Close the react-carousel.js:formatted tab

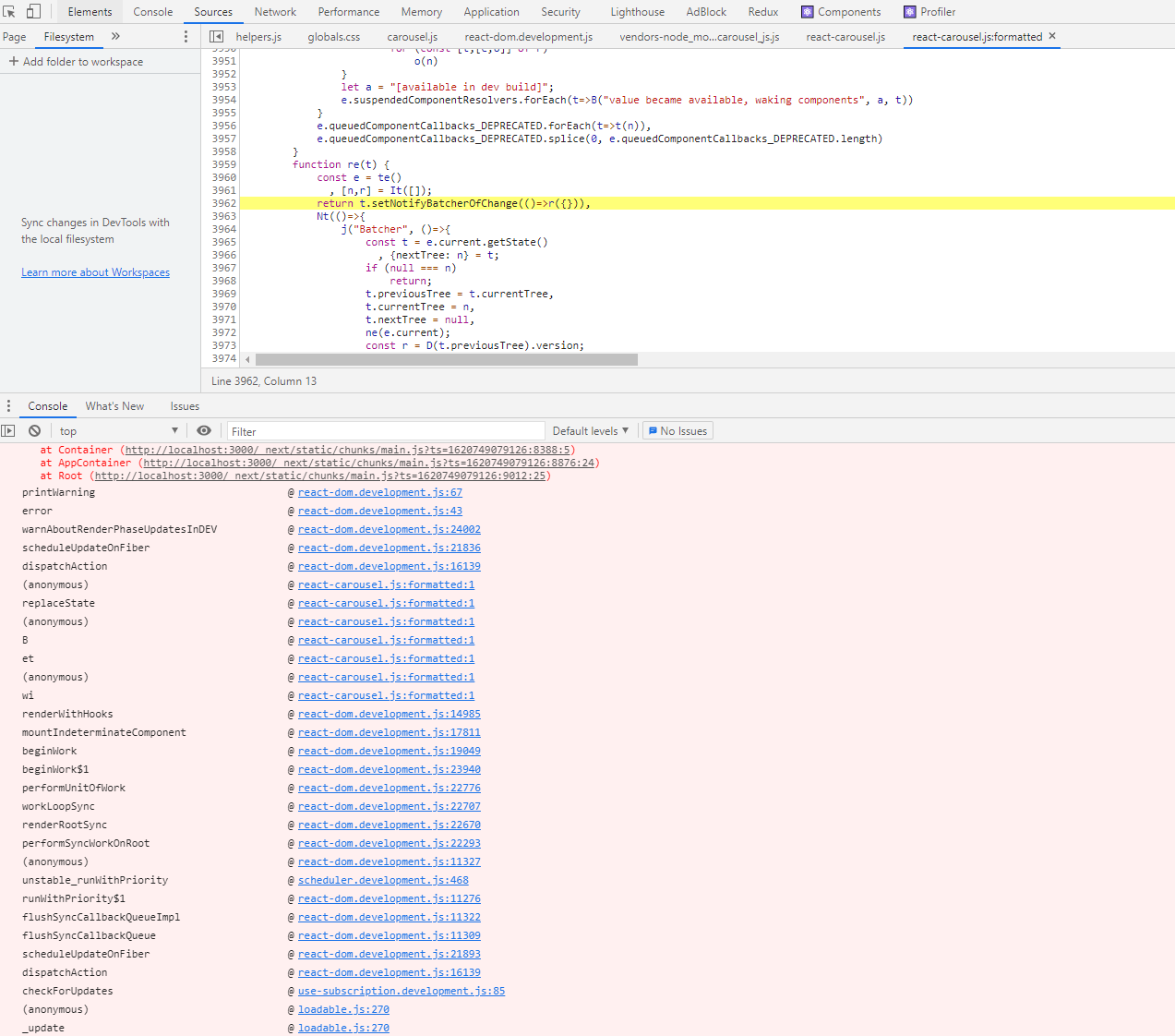click(x=1052, y=36)
